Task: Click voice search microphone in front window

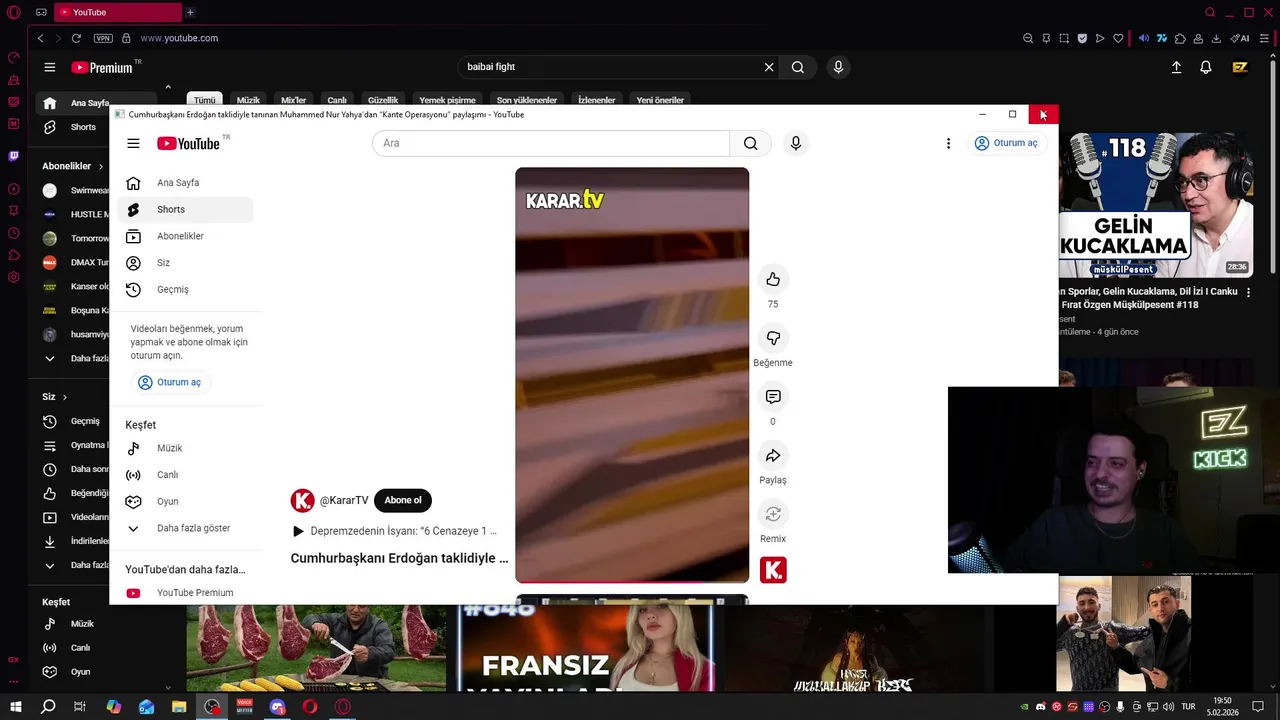Action: (796, 143)
